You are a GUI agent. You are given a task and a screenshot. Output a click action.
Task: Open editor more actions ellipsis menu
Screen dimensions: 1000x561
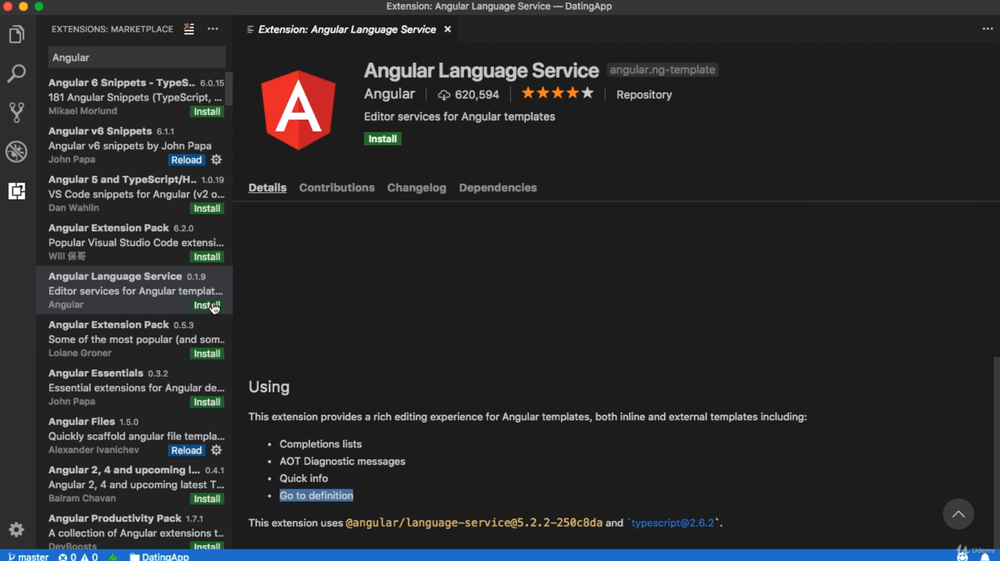987,30
